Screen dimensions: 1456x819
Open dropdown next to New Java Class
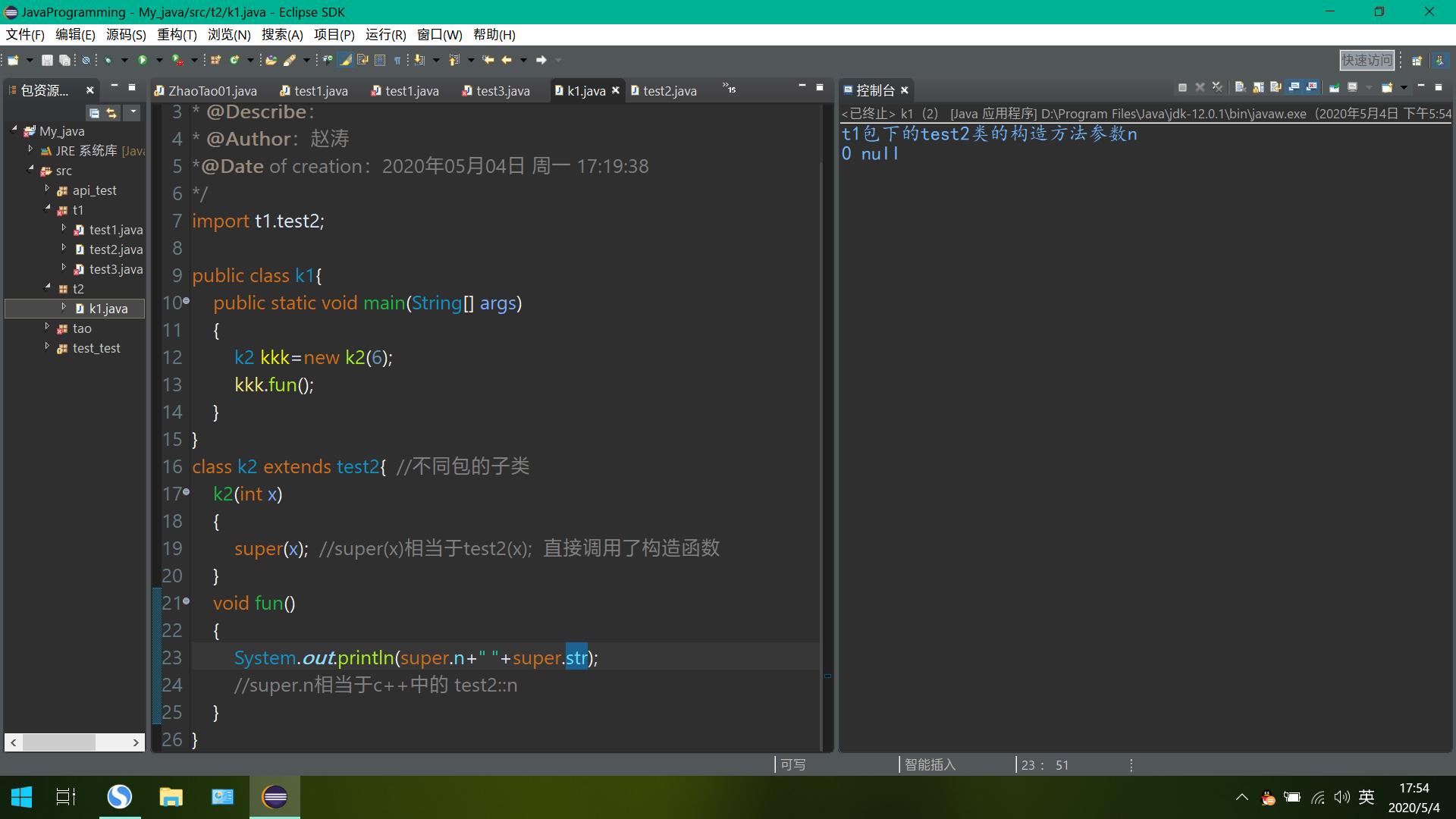(250, 60)
